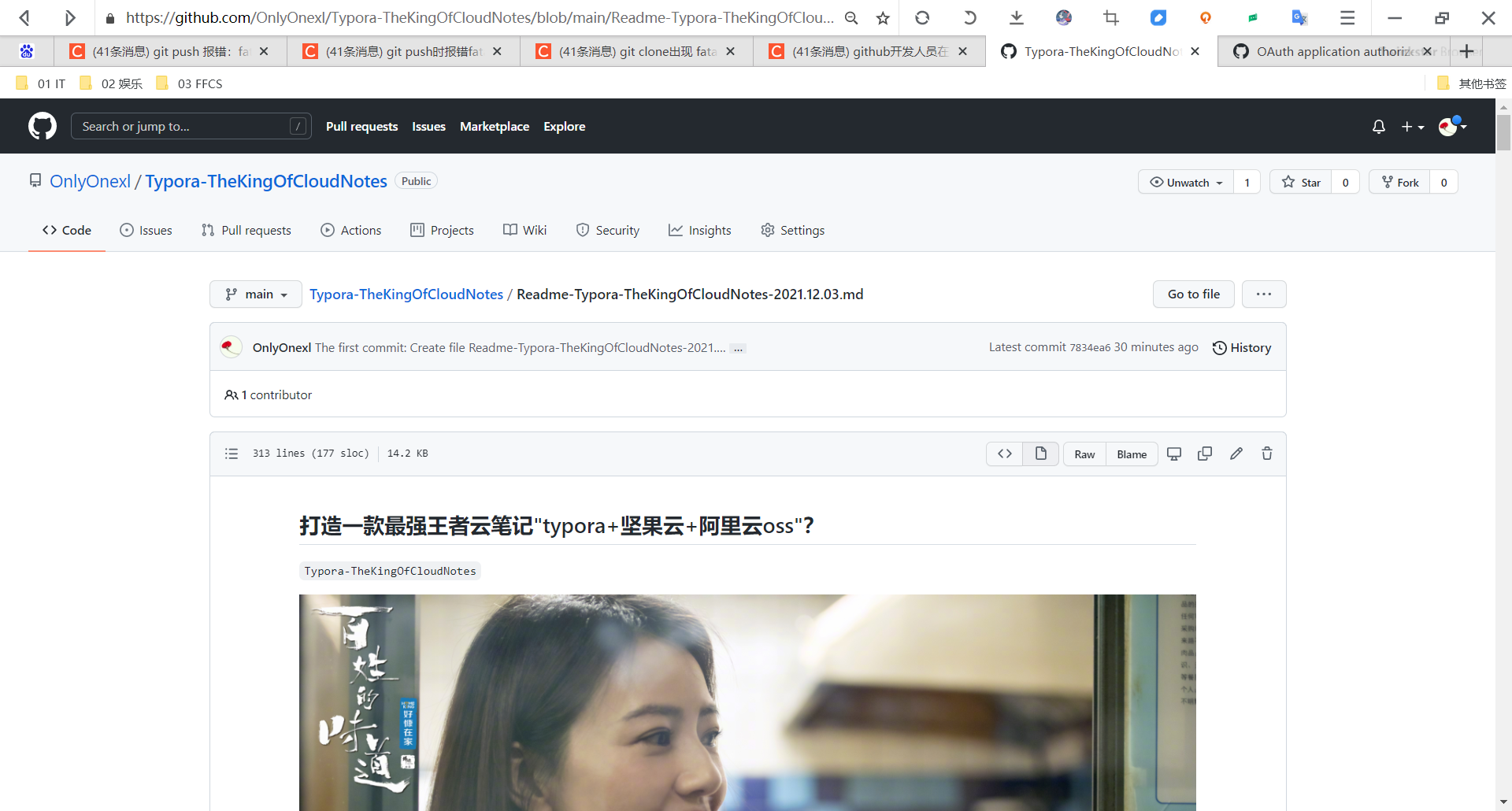Image resolution: width=1512 pixels, height=811 pixels.
Task: Open the Insights tab
Action: (700, 230)
